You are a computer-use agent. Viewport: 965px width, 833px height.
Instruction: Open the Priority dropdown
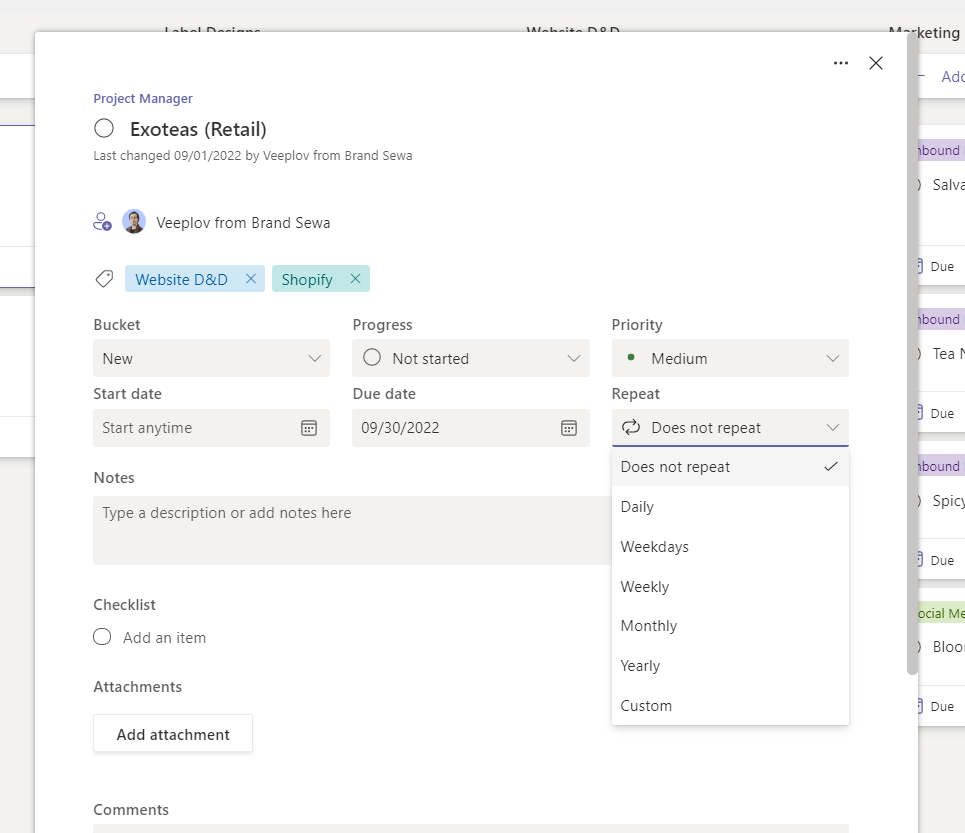730,358
